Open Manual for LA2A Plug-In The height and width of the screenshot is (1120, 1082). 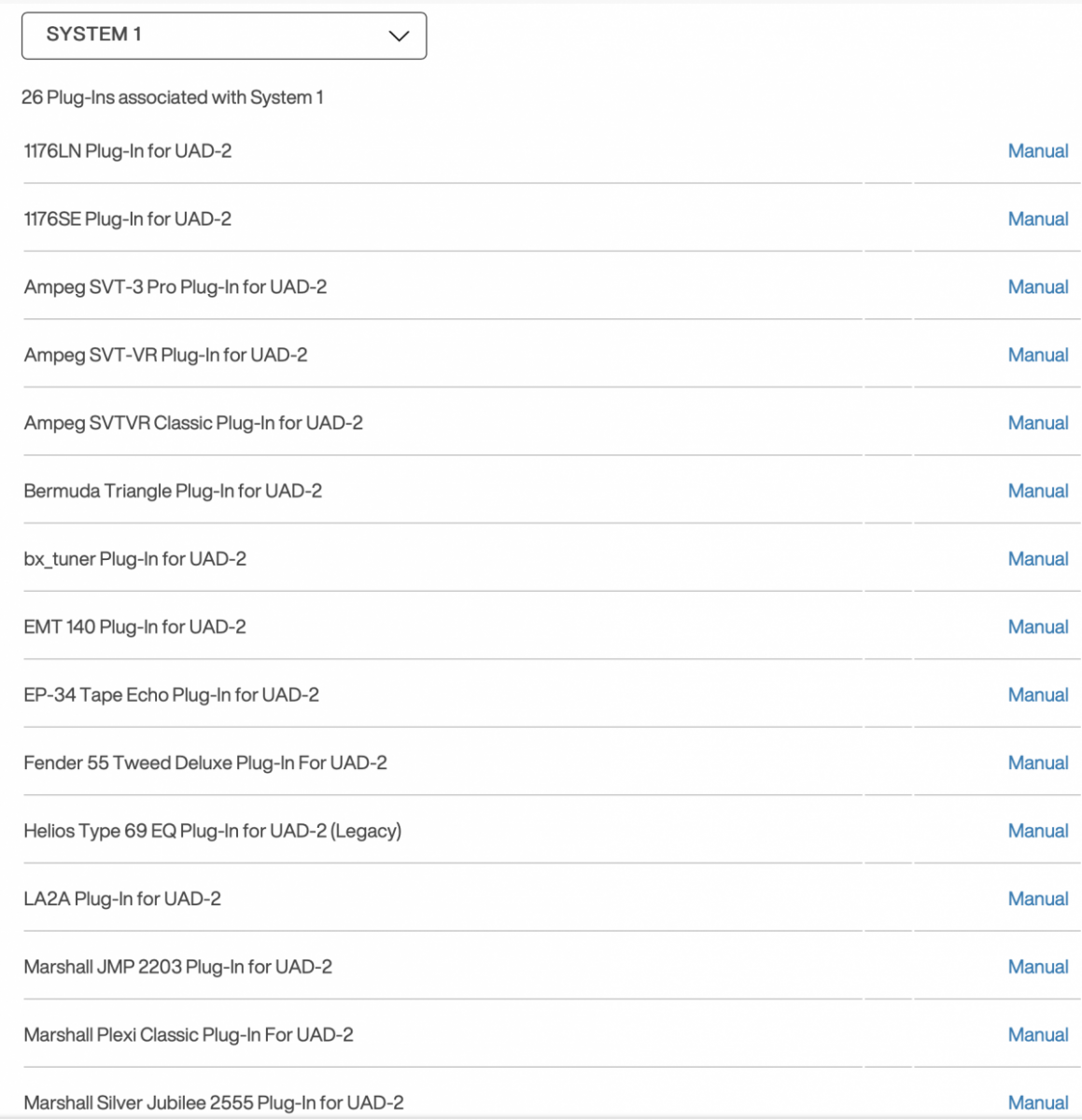point(1037,900)
